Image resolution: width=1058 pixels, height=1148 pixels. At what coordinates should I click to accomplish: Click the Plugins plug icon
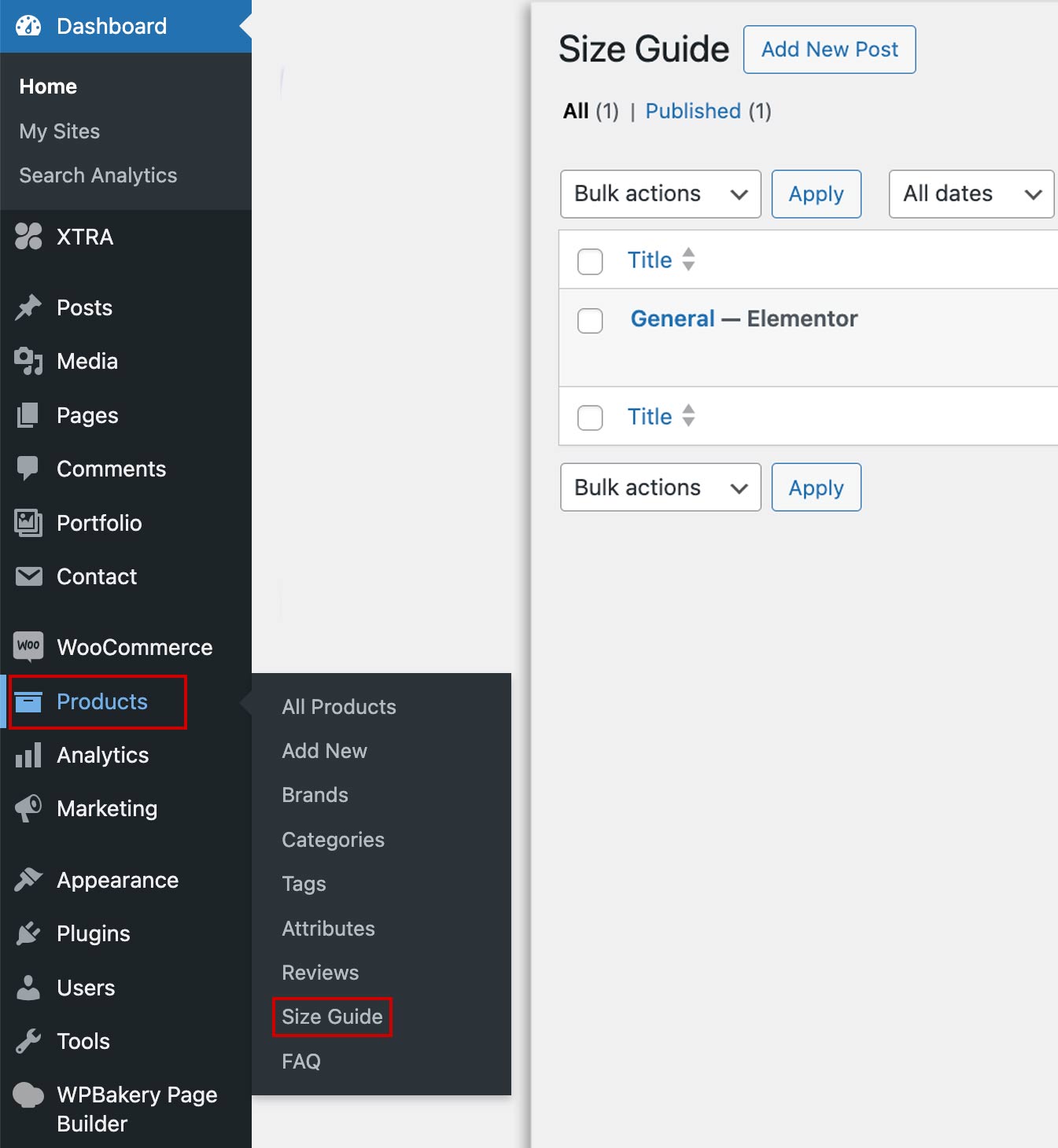coord(28,933)
